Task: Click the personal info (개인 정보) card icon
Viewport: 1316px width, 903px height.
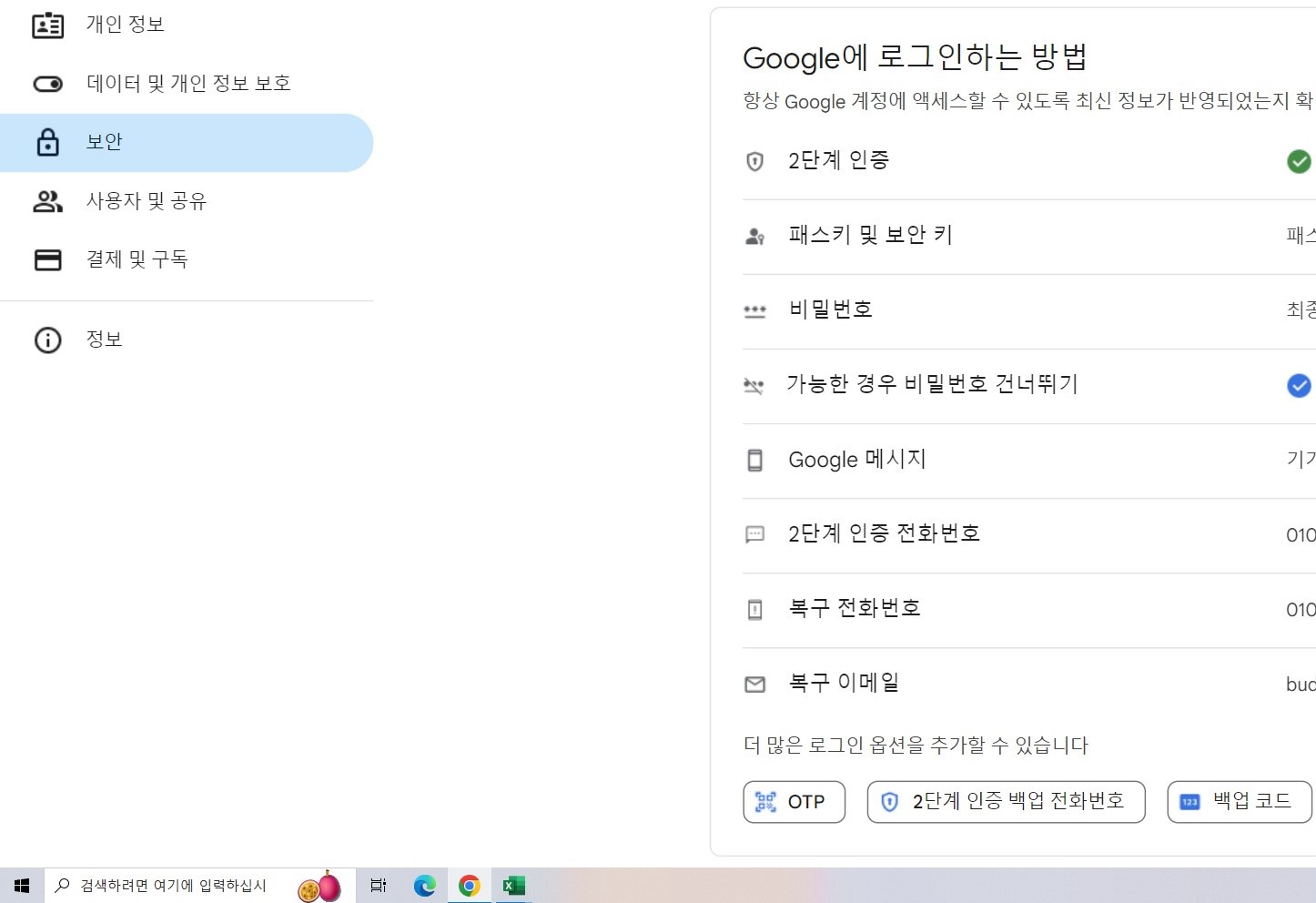Action: pyautogui.click(x=47, y=25)
